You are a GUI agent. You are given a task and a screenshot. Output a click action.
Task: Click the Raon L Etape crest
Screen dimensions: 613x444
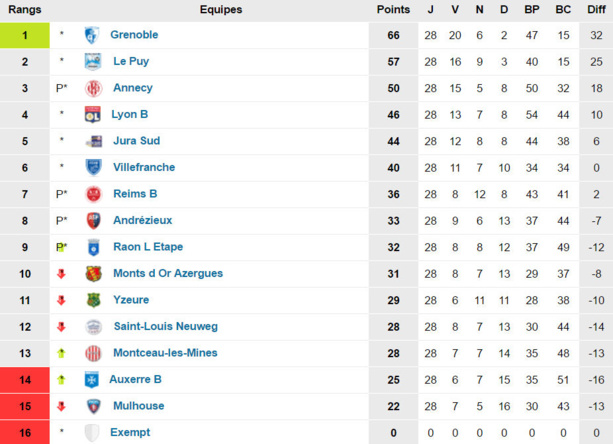tap(93, 247)
